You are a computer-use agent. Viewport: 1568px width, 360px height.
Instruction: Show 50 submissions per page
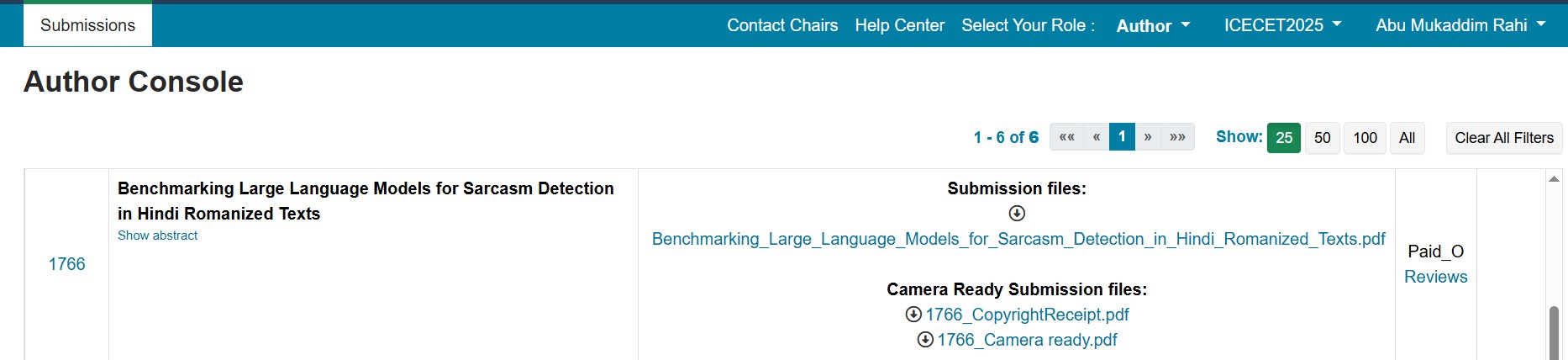tap(1323, 138)
